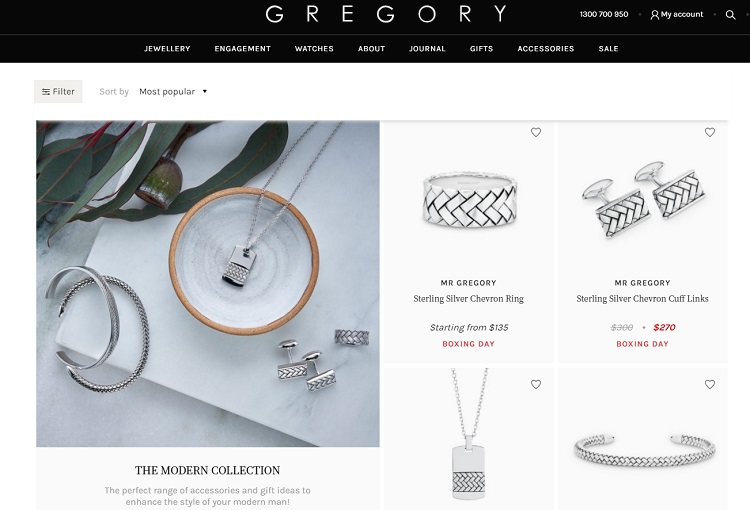Open My account user icon
The width and height of the screenshot is (750, 510).
click(x=654, y=15)
